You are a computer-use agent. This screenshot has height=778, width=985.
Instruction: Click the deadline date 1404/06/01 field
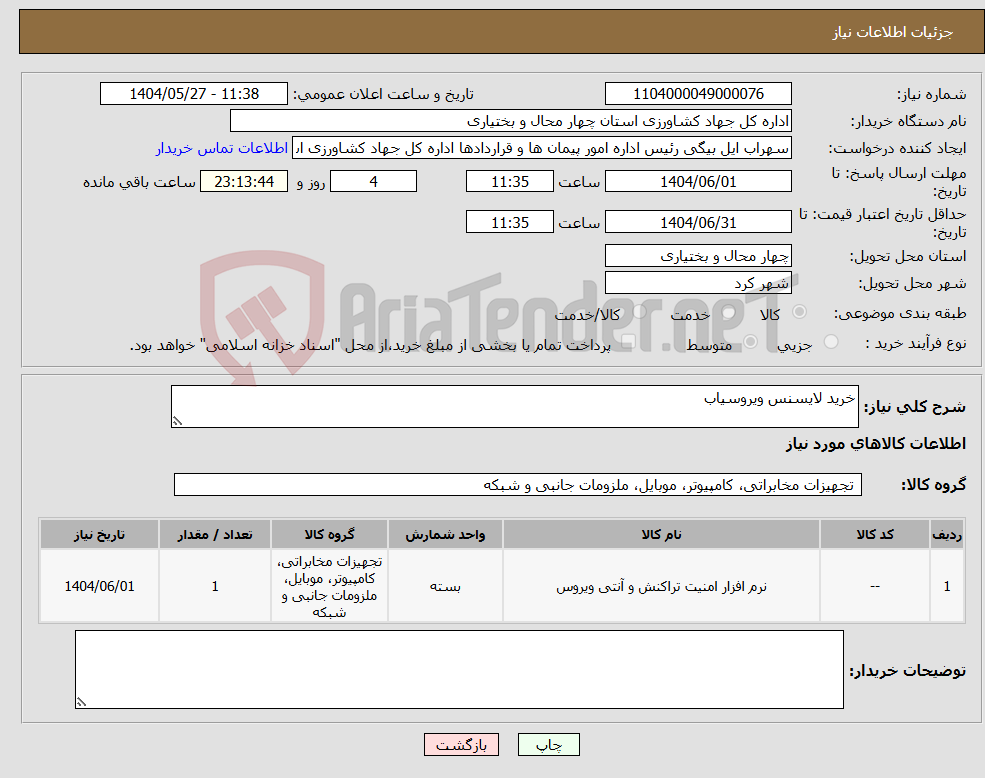coord(698,181)
